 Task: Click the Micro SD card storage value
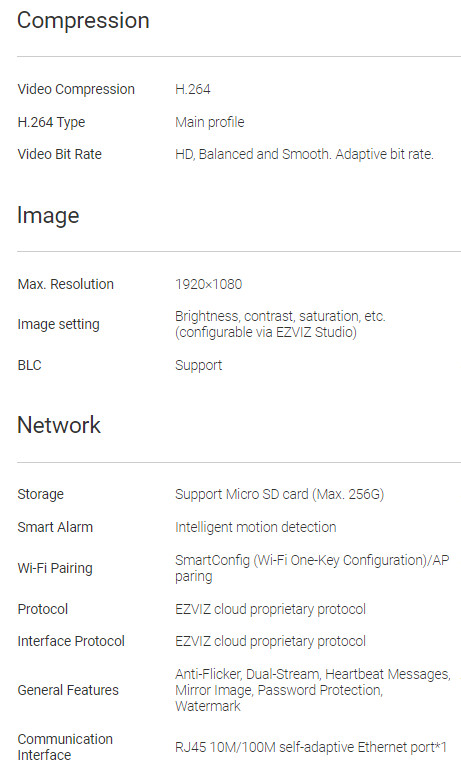coord(279,495)
